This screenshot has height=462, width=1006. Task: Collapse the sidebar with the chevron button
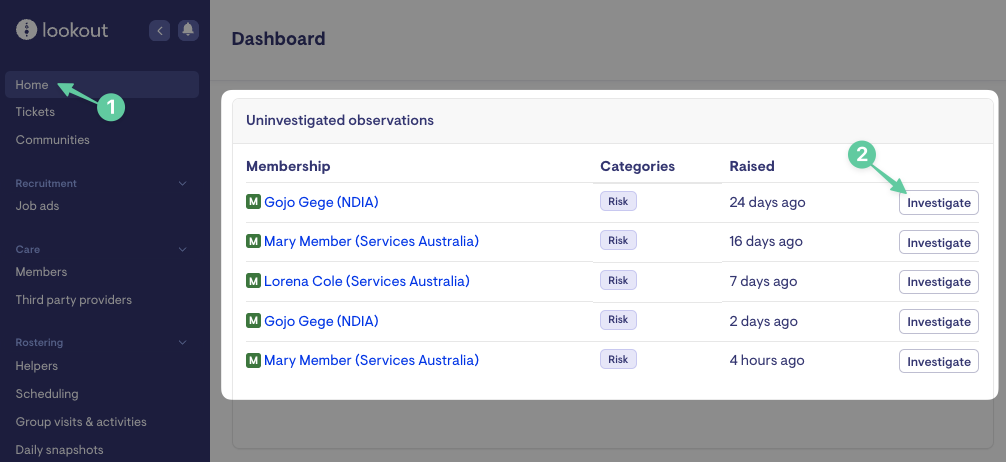pos(159,31)
